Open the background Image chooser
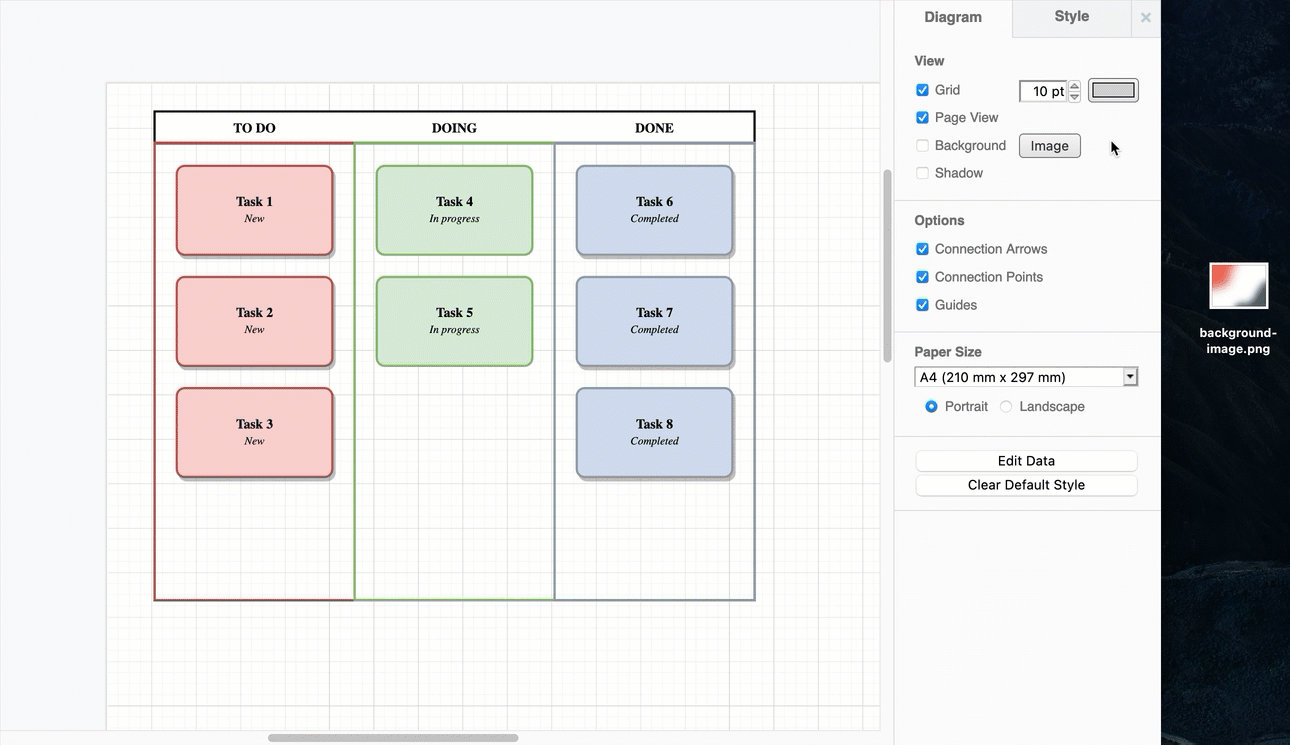Screen dimensions: 1290x745 point(1049,145)
